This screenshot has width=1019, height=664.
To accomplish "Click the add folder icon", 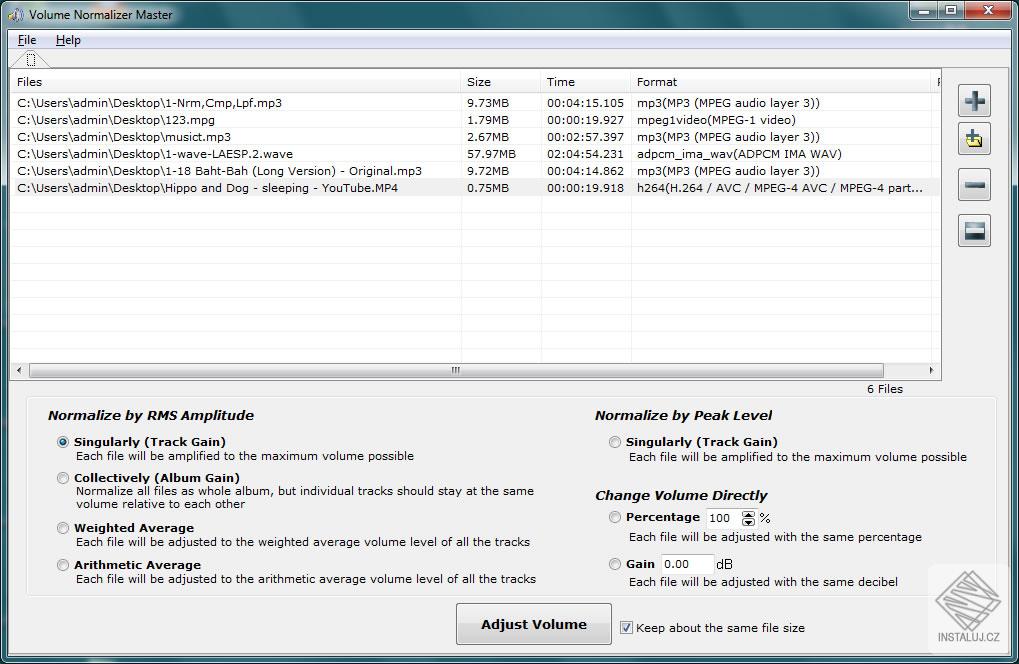I will [x=973, y=139].
